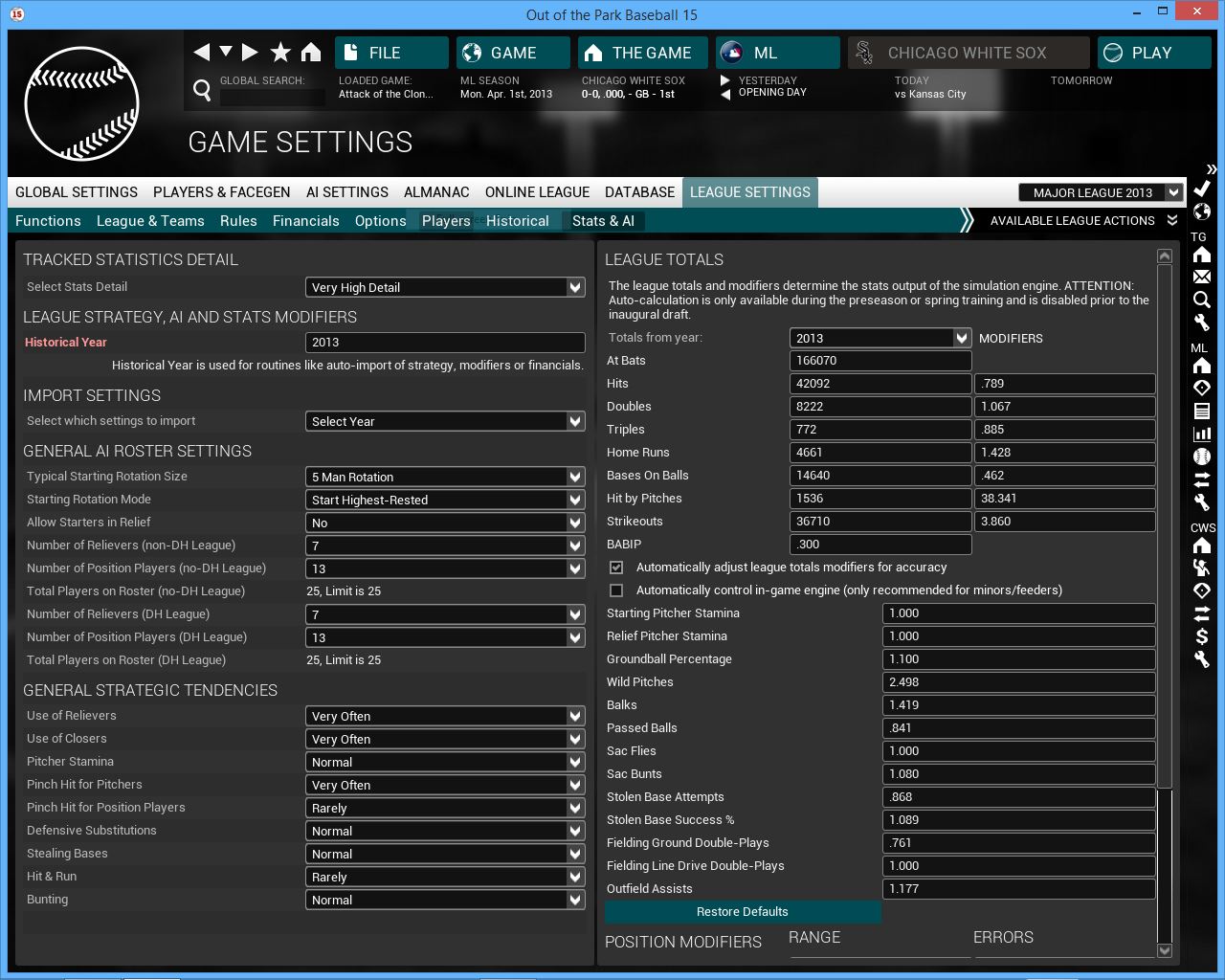
Task: Enable automatic in-game engine control
Action: coord(616,590)
